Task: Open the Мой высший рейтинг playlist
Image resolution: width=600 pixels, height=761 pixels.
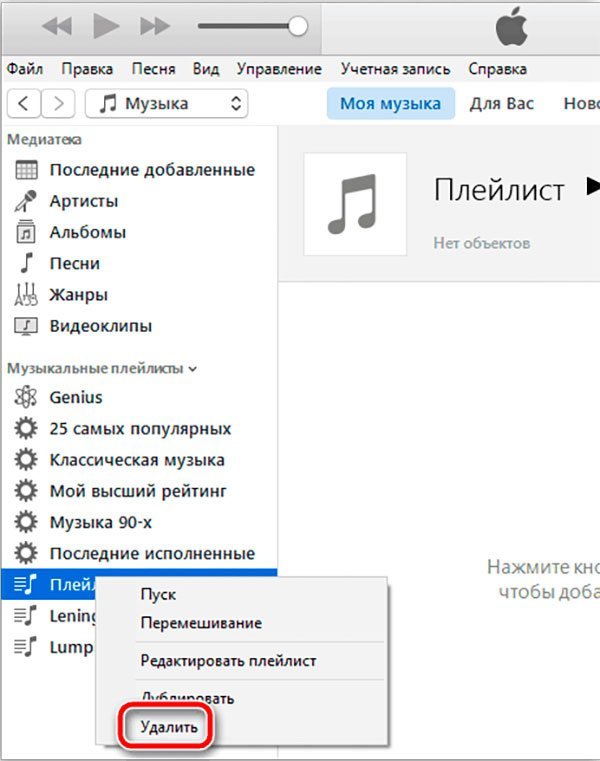Action: (x=139, y=491)
